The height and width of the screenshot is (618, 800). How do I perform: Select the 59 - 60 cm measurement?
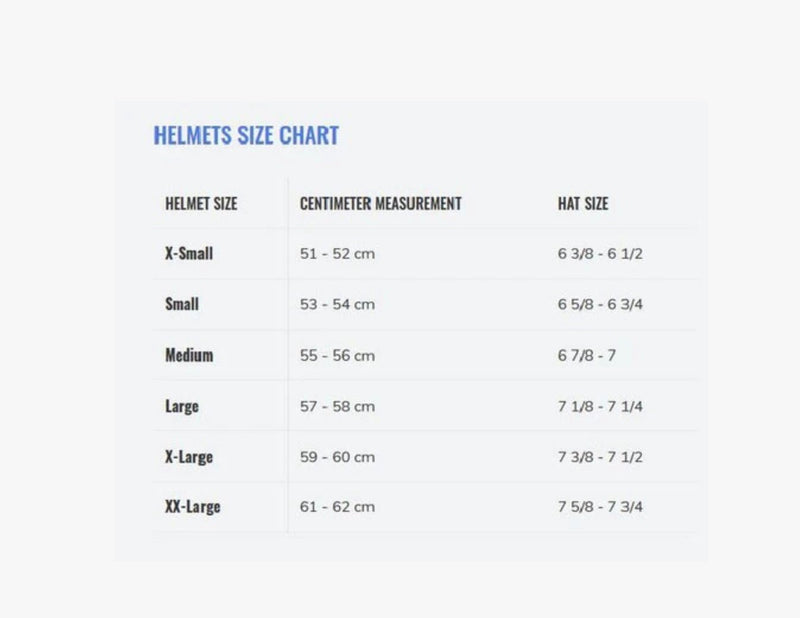(337, 457)
